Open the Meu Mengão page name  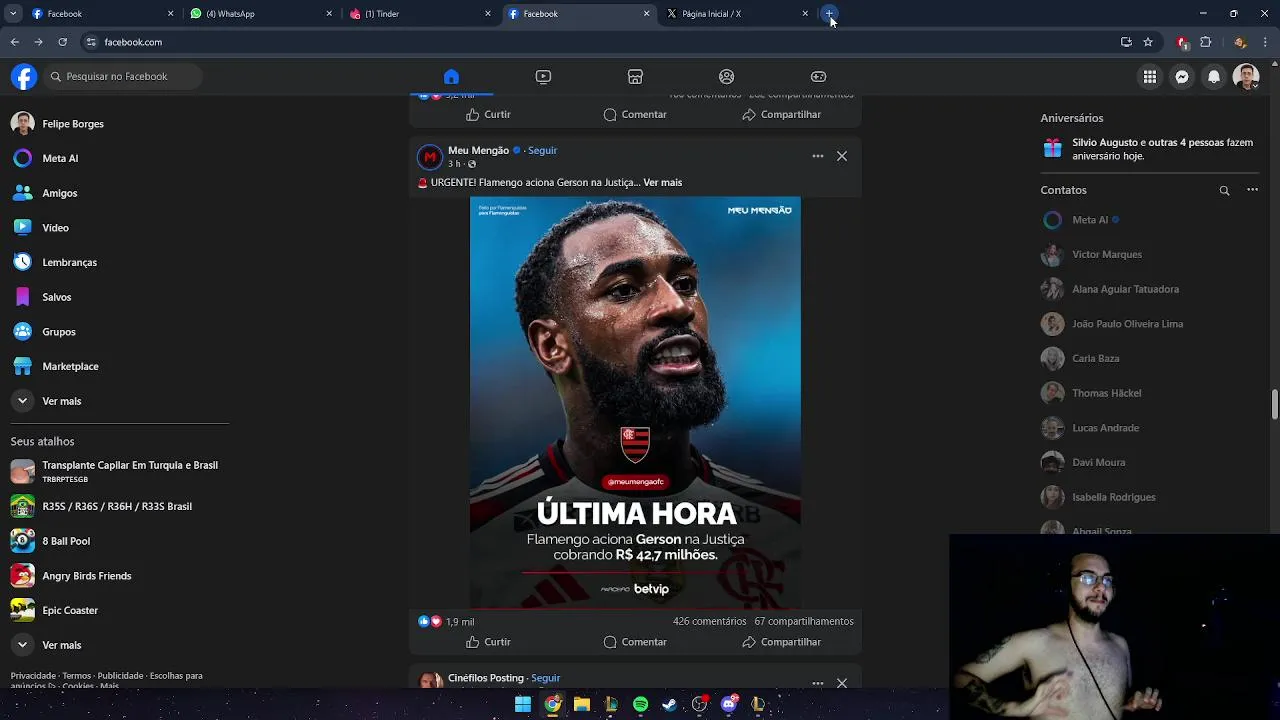[478, 151]
